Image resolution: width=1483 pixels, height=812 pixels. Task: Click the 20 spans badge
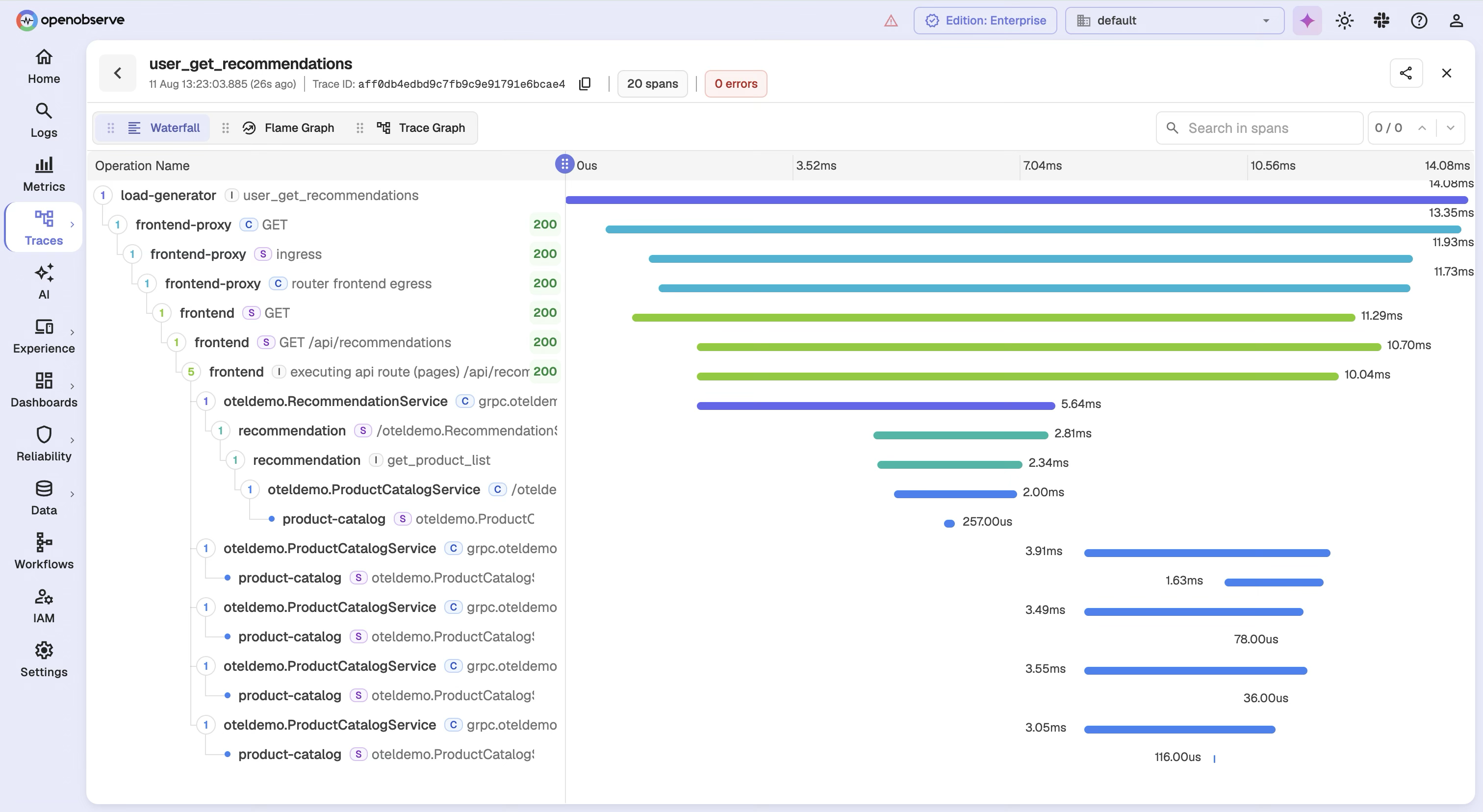[652, 84]
